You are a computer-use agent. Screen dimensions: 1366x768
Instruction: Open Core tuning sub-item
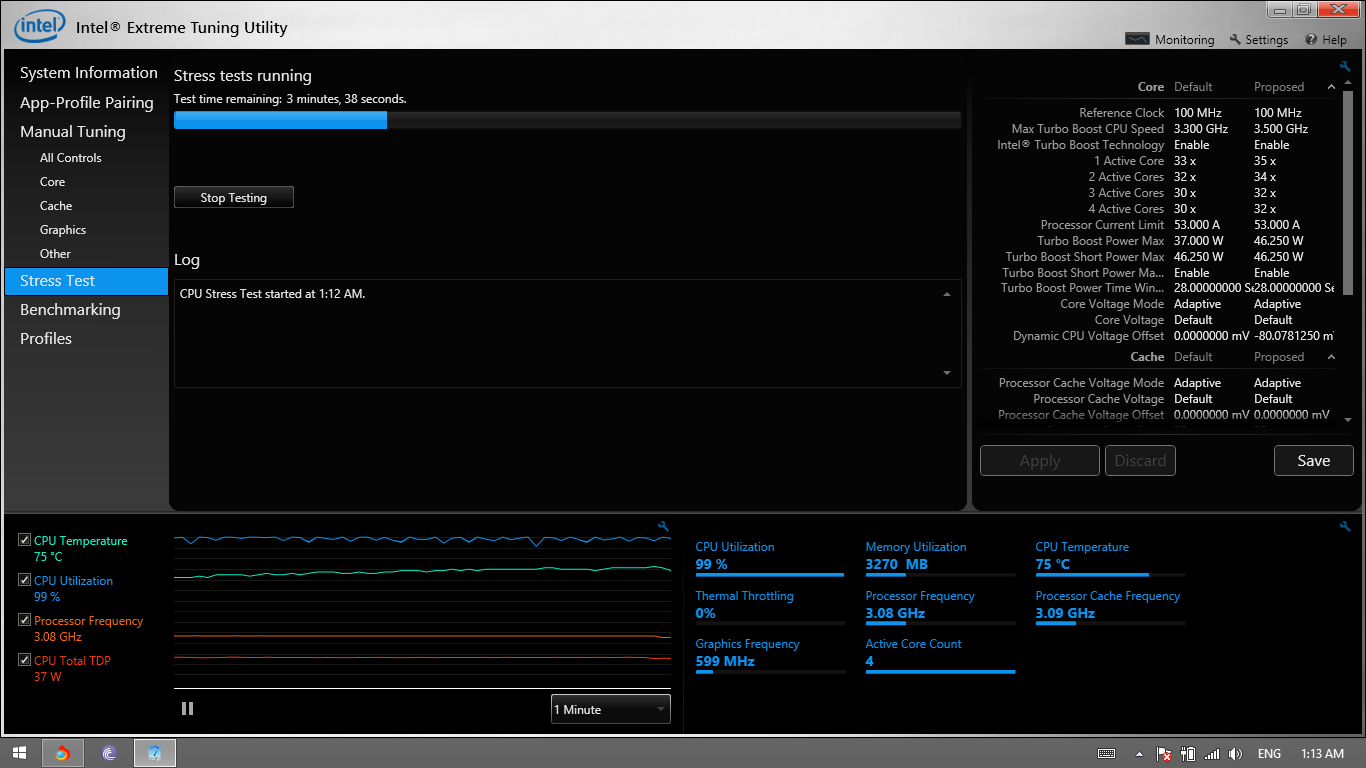53,182
